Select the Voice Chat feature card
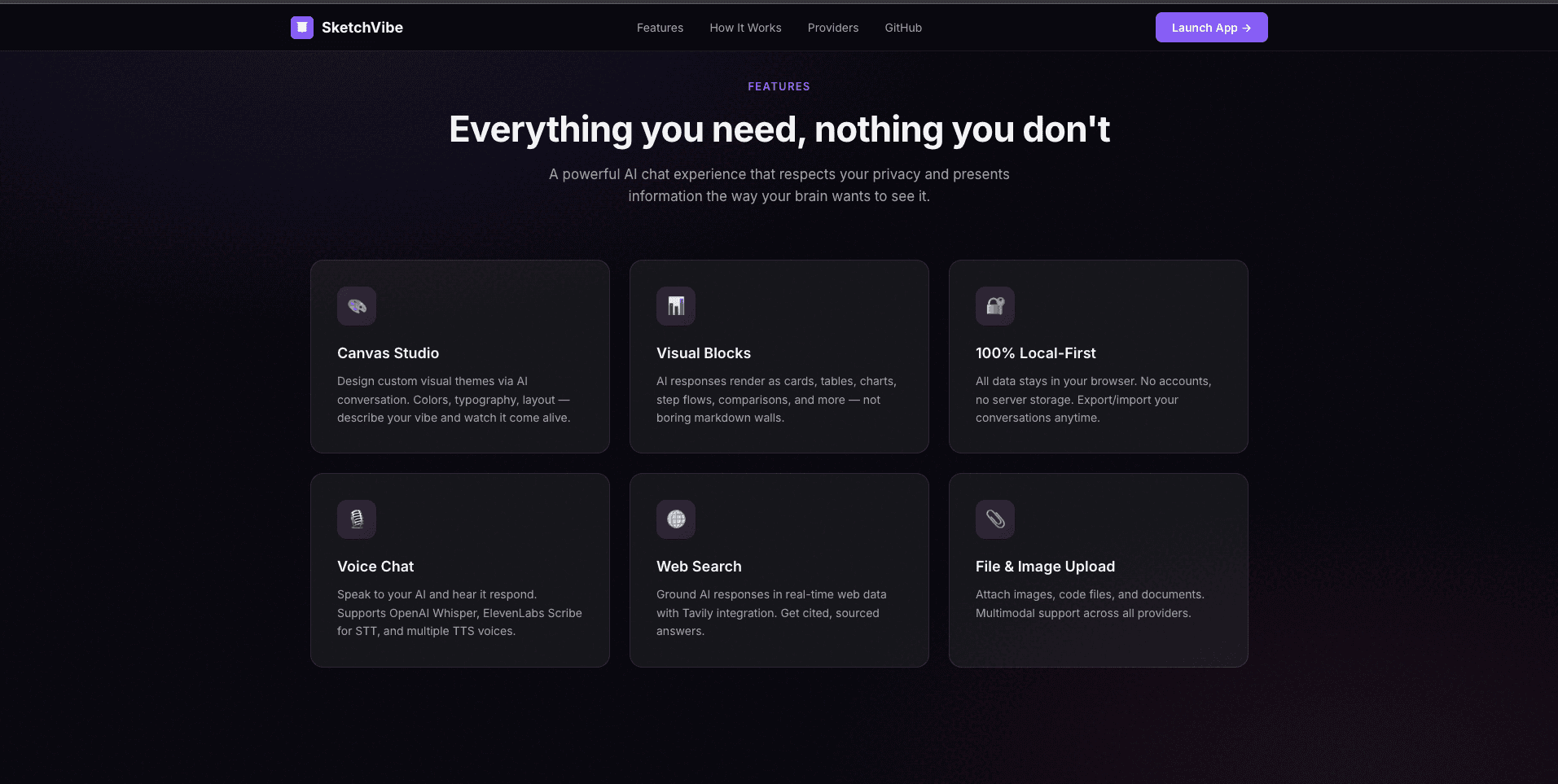This screenshot has height=784, width=1558. pyautogui.click(x=459, y=570)
